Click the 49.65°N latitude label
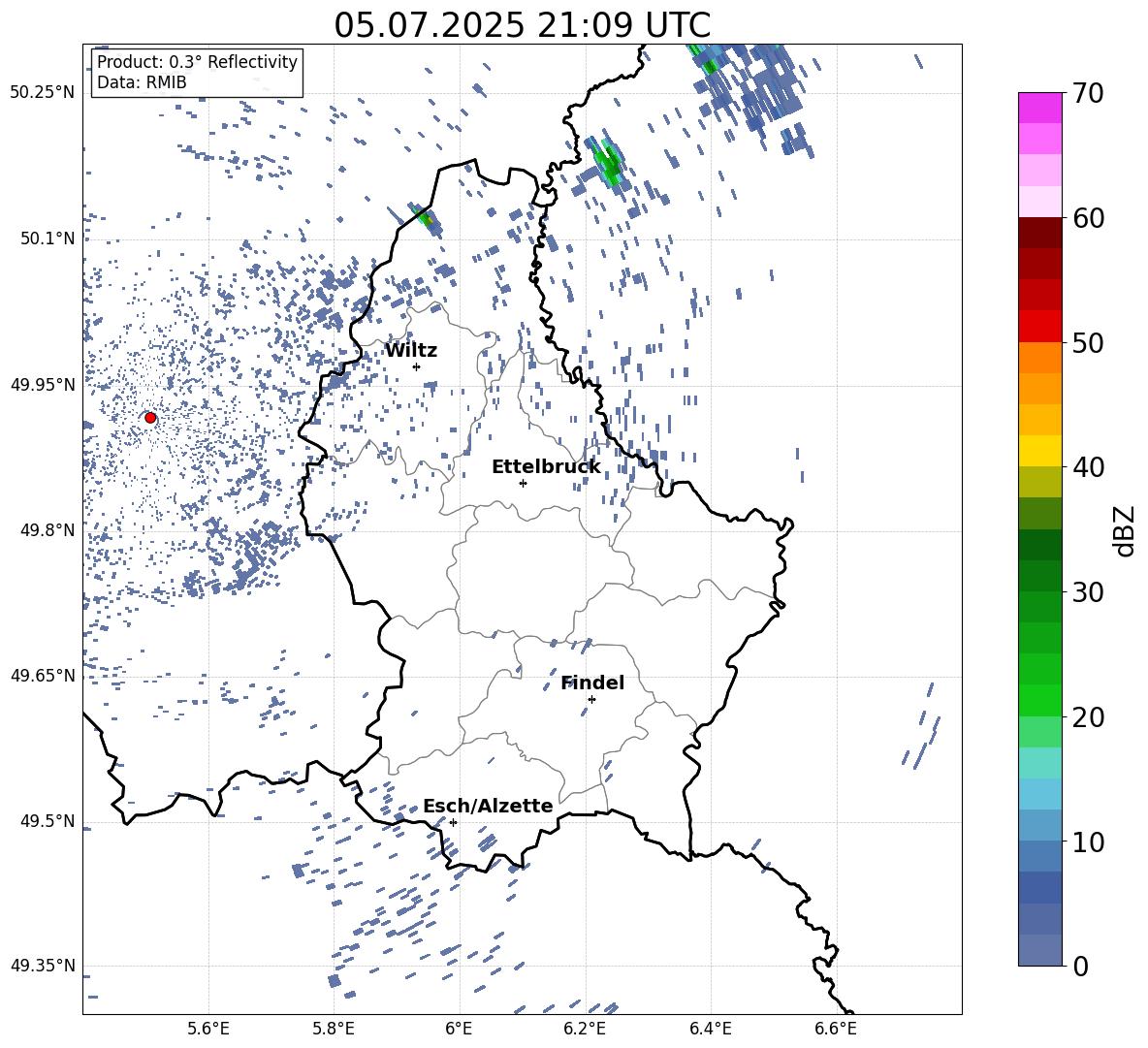1148x1048 pixels. pos(43,675)
